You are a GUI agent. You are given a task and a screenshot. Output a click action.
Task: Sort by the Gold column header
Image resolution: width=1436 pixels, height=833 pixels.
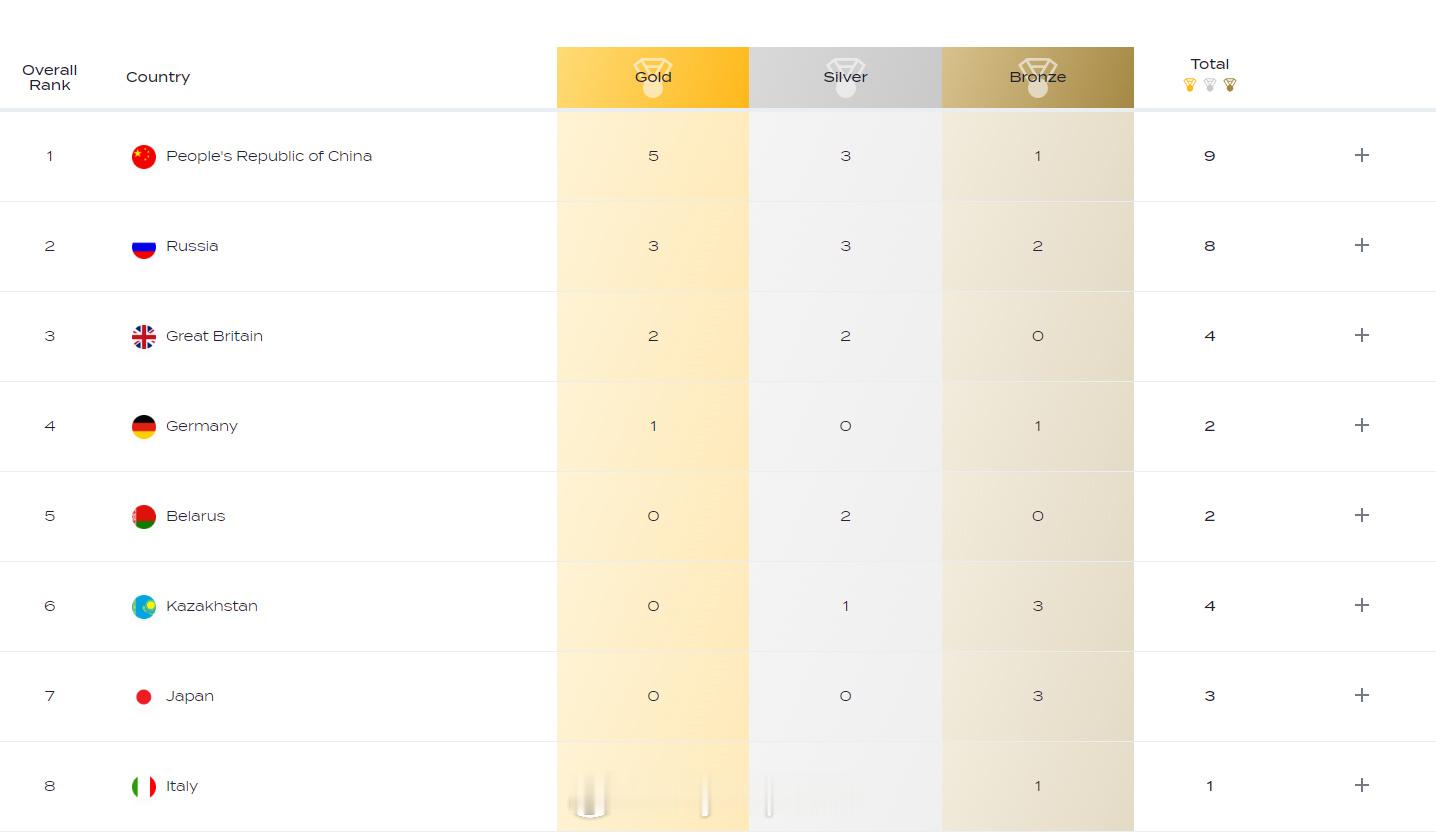click(653, 77)
